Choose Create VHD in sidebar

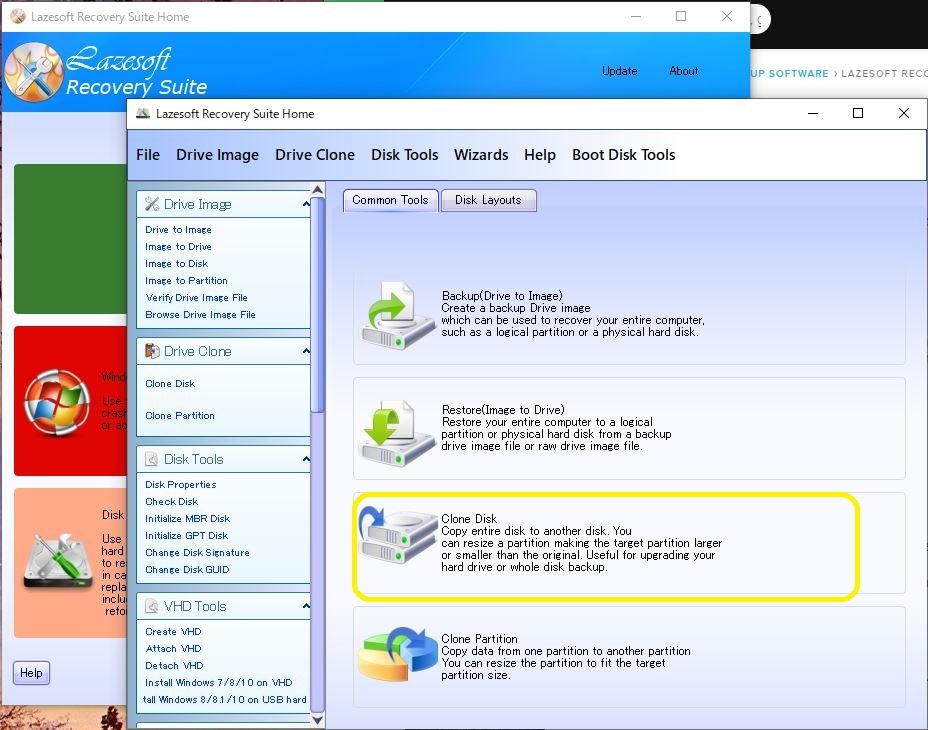click(173, 632)
